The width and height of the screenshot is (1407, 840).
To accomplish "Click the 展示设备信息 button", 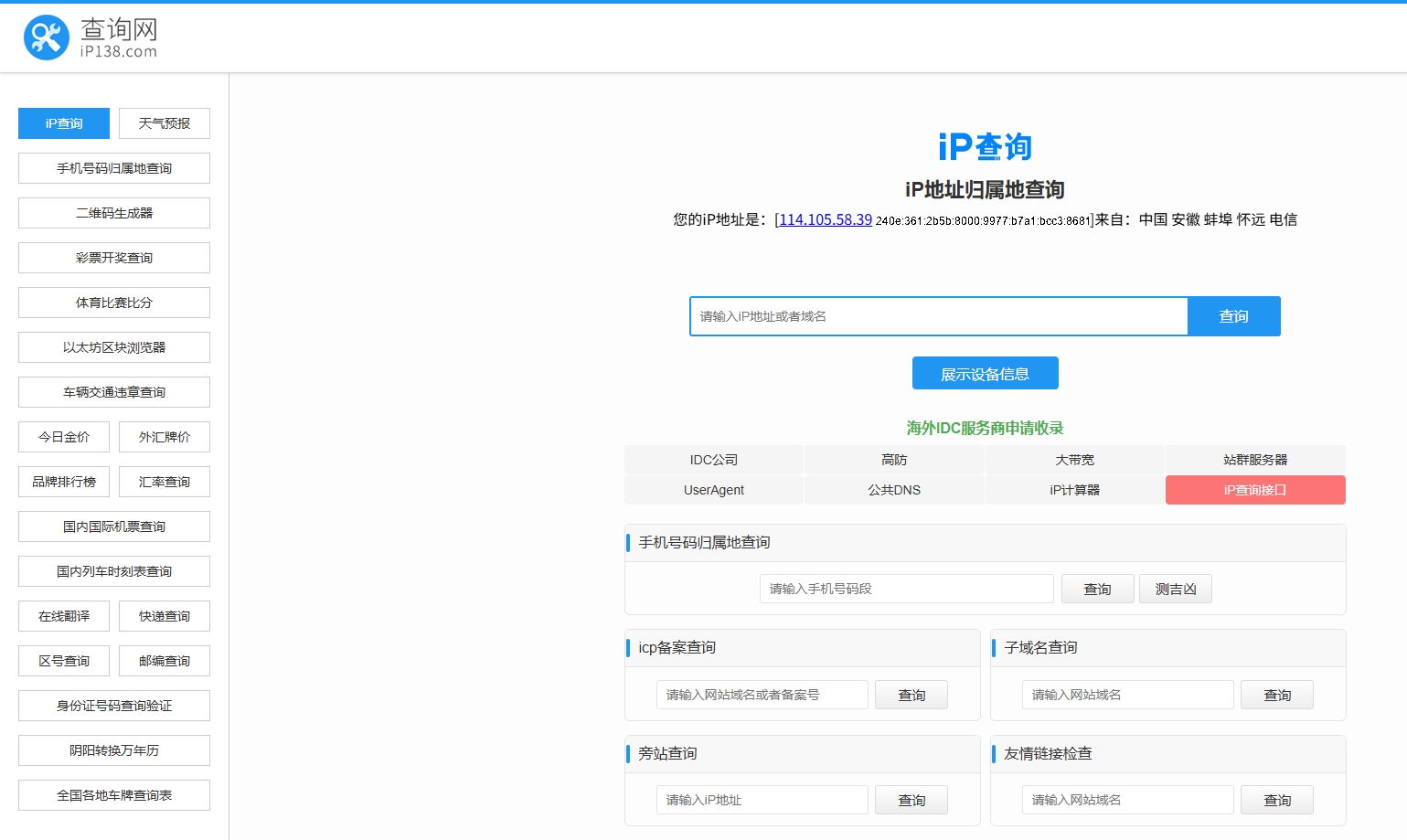I will point(986,374).
